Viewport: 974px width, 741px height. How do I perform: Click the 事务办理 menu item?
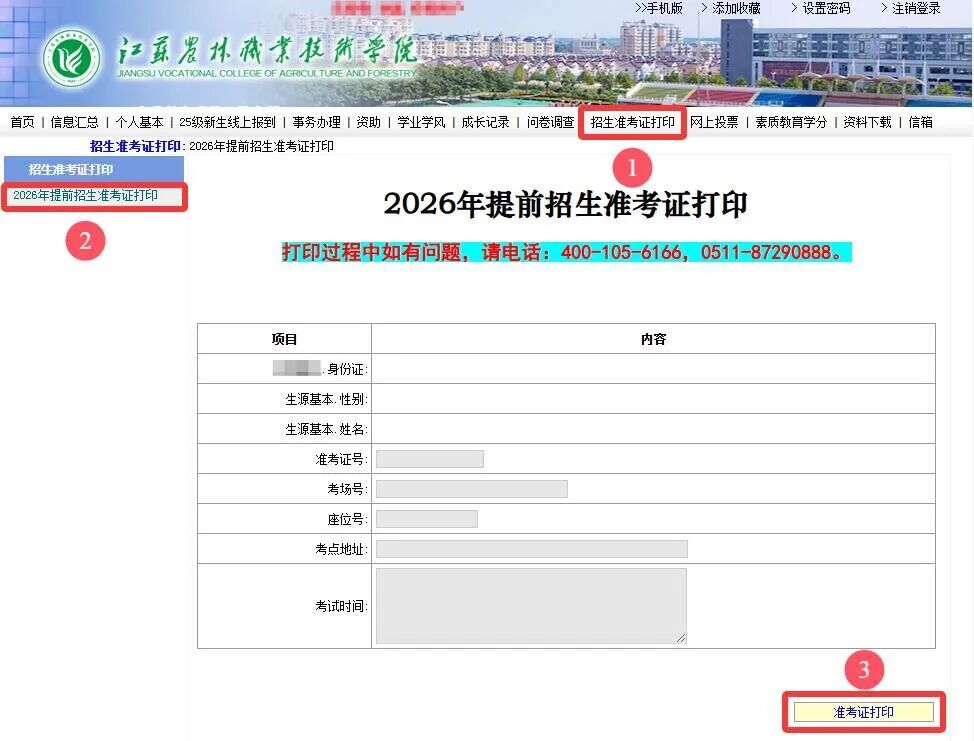[x=316, y=122]
